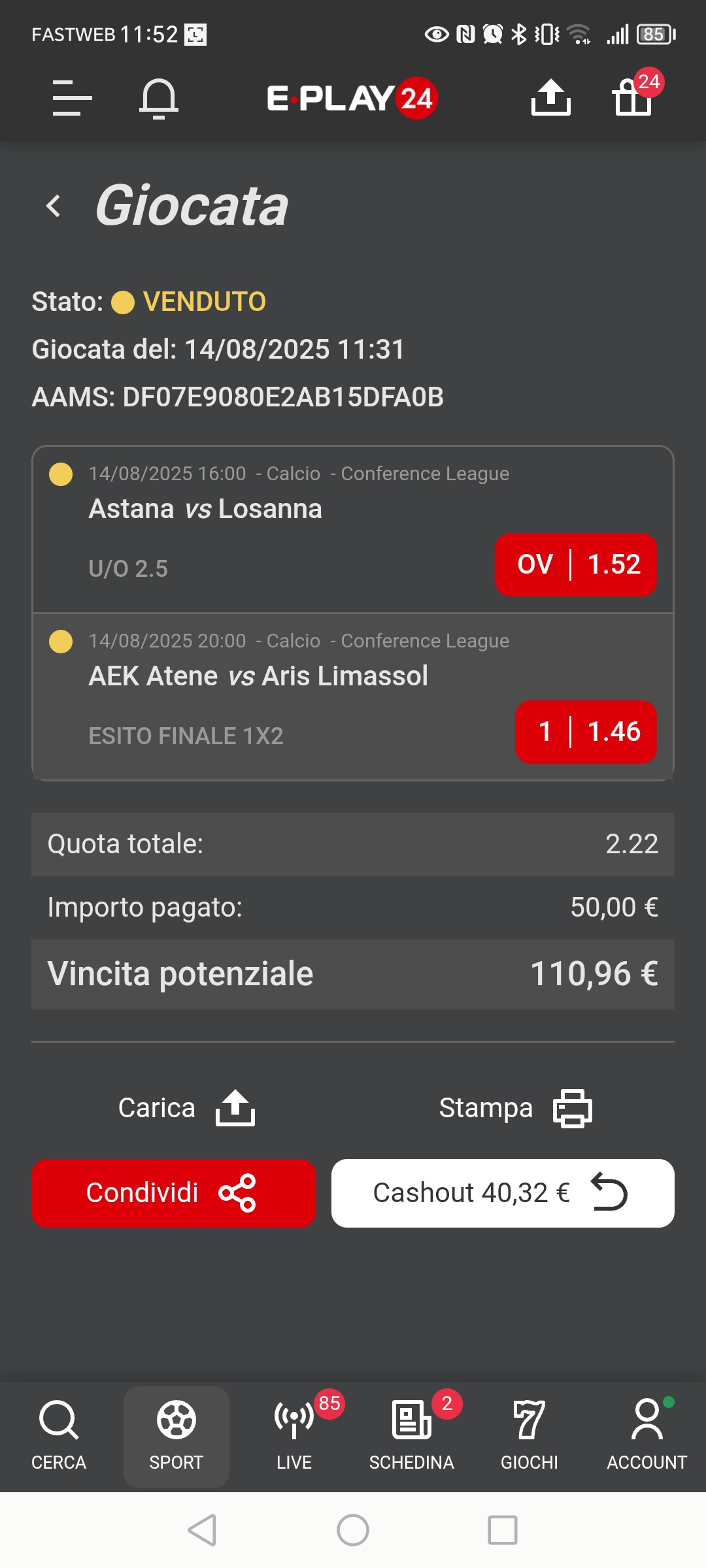Screen dimensions: 706x1568
Task: Open the gift promotions icon
Action: (633, 97)
